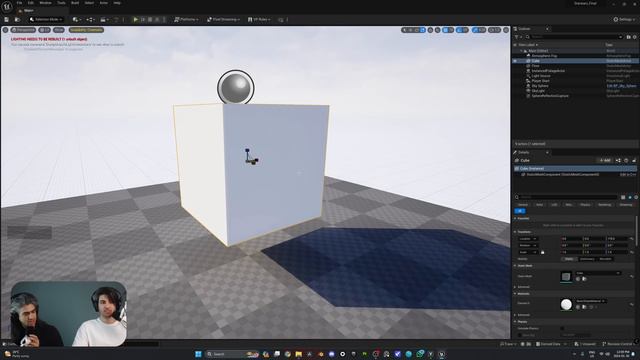Click the Blueprint/hierarchy icon next to Add

point(618,160)
